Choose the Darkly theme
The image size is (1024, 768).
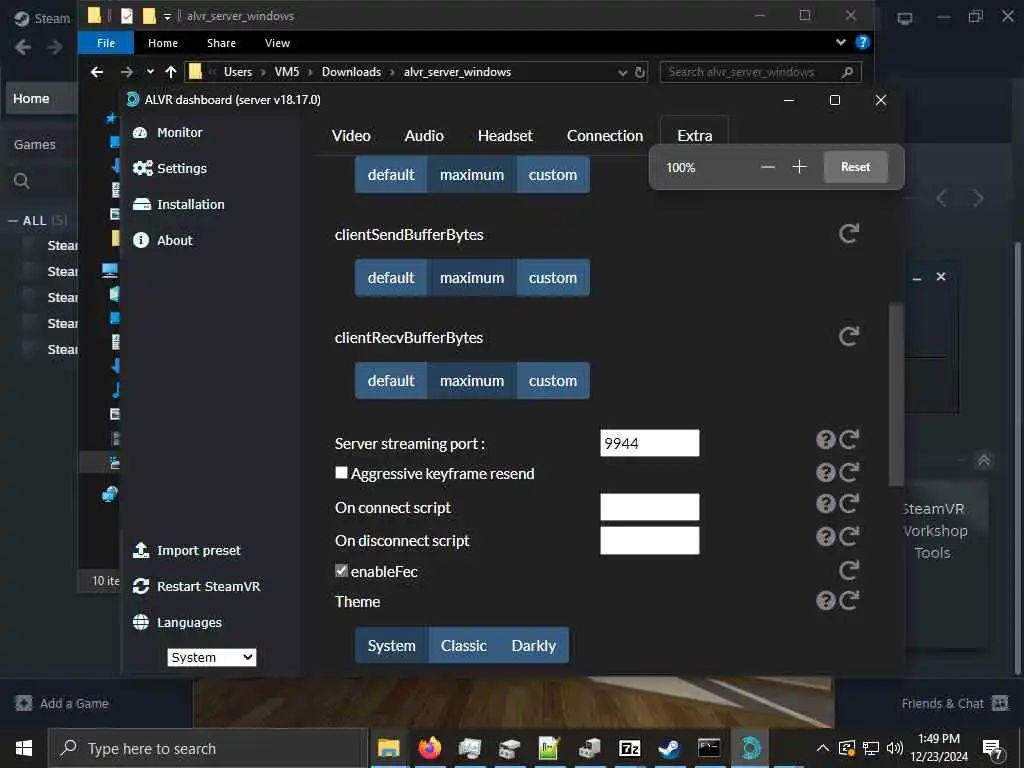point(534,645)
